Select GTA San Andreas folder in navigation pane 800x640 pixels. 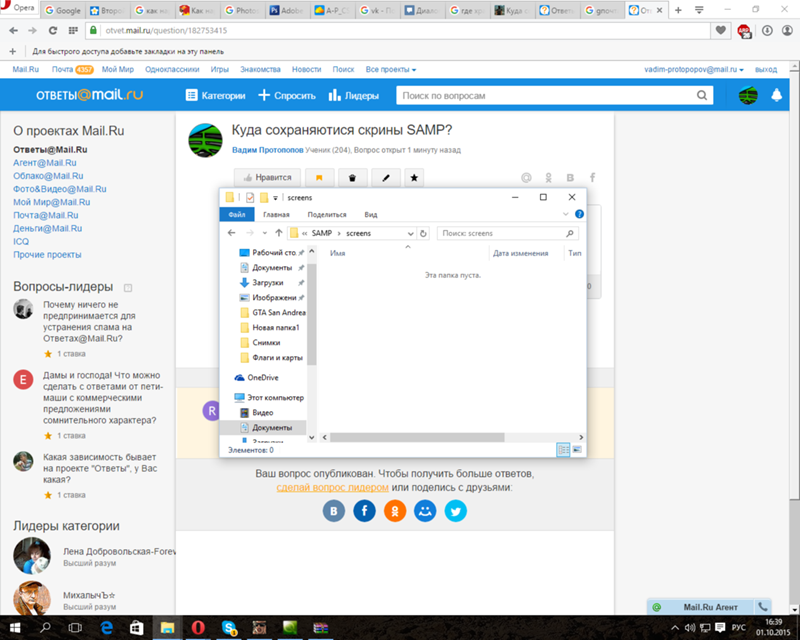[272, 312]
